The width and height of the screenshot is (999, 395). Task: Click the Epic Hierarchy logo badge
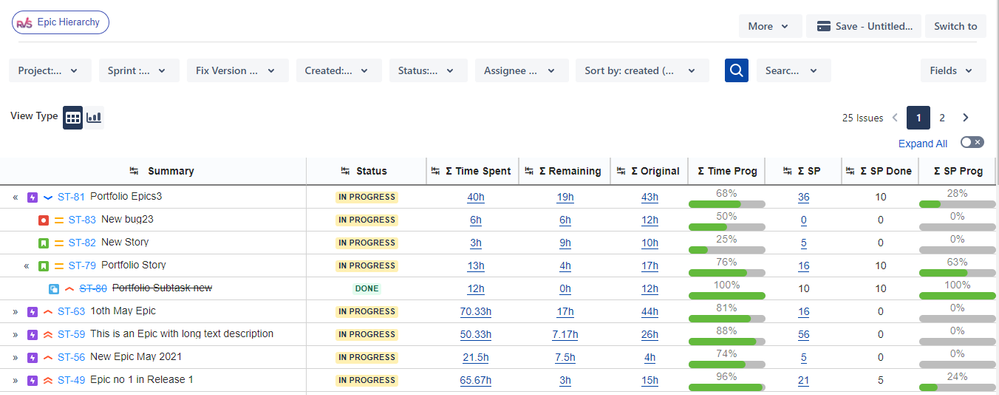pos(61,22)
